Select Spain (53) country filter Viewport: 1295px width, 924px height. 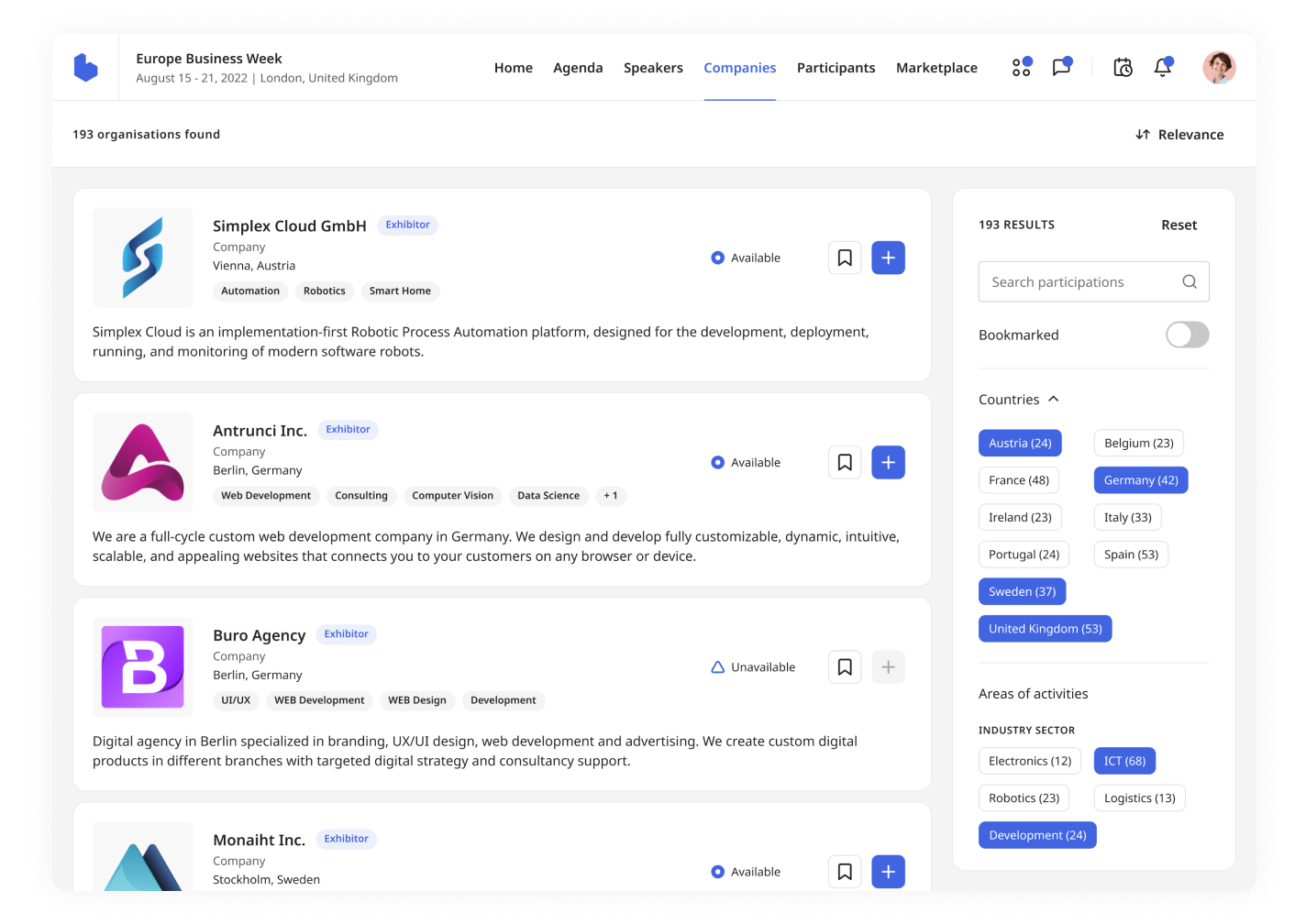1131,555
